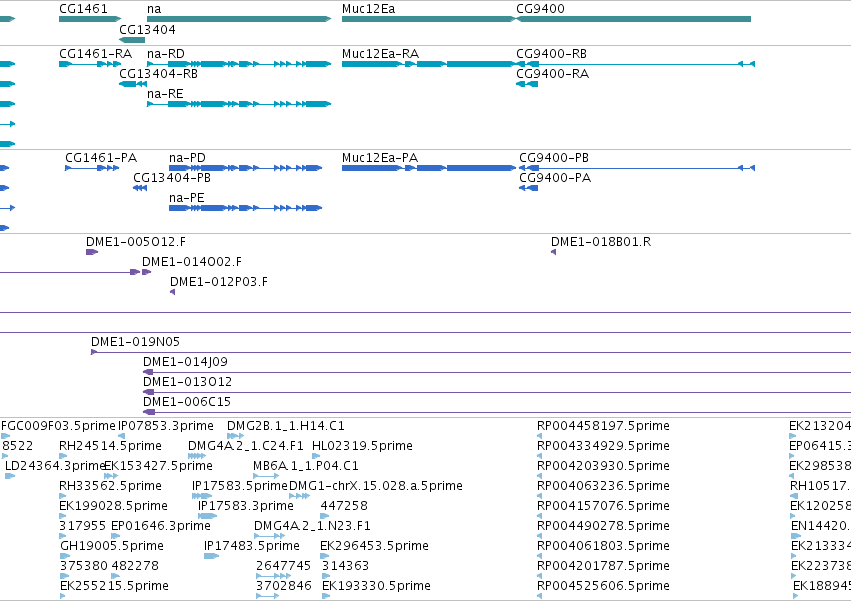Click the Muc12Ea gene bar

[429, 19]
